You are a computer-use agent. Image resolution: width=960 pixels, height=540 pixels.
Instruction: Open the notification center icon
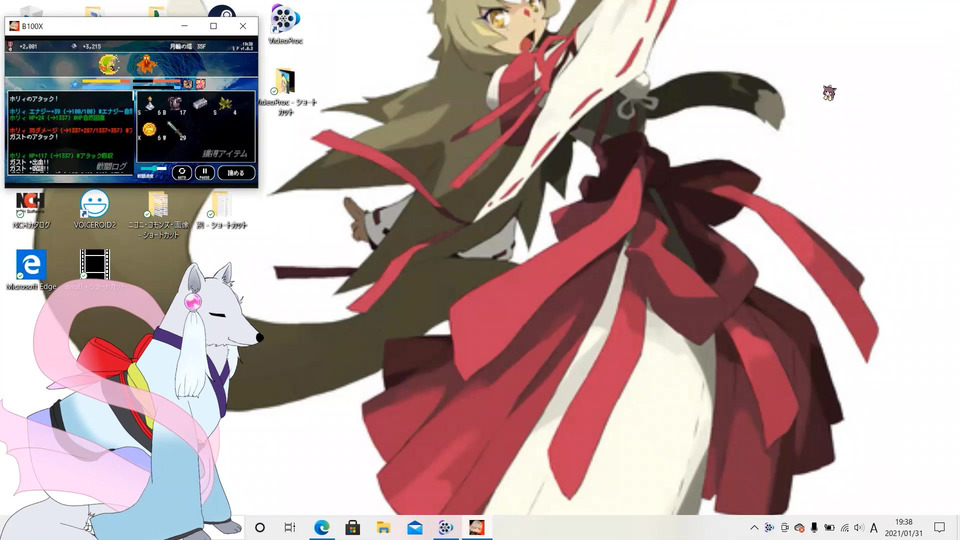point(940,527)
